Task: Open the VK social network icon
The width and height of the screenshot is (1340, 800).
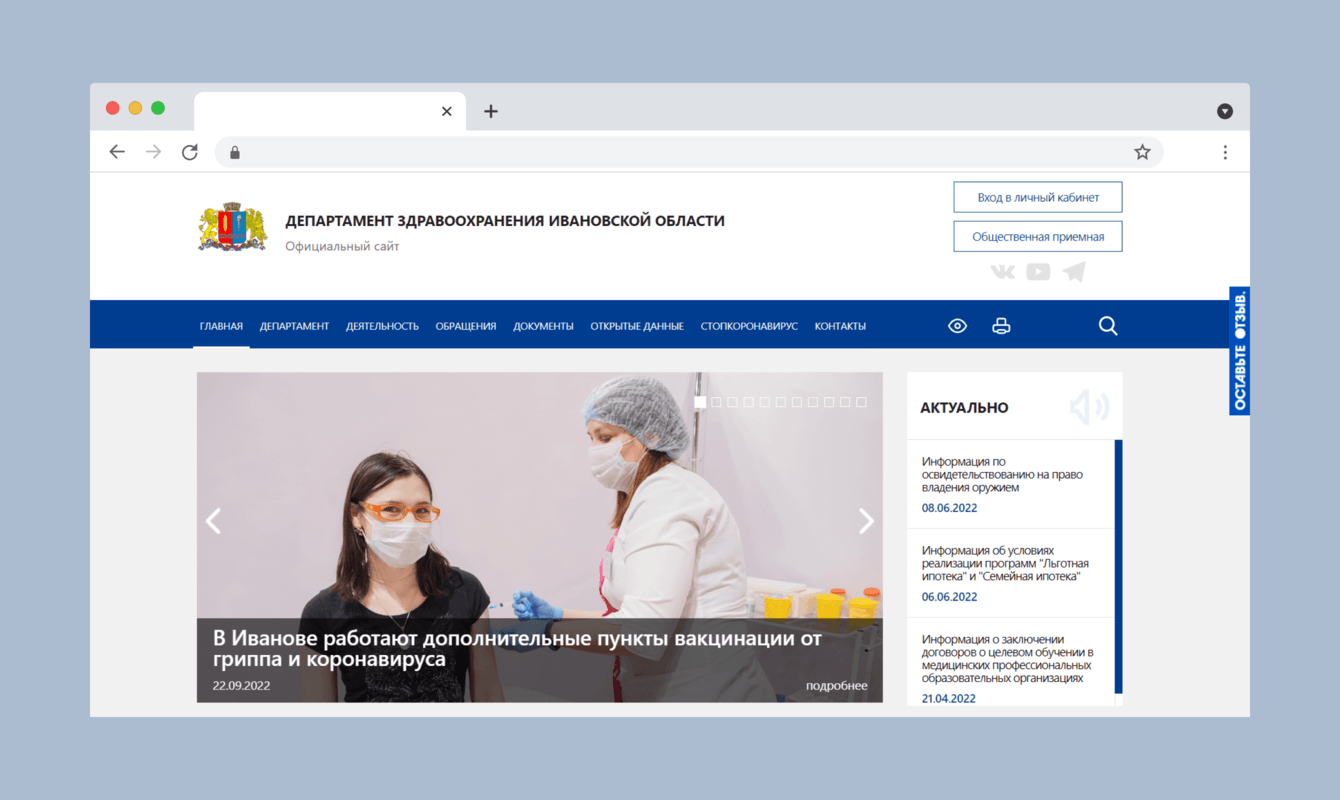Action: [x=1002, y=271]
